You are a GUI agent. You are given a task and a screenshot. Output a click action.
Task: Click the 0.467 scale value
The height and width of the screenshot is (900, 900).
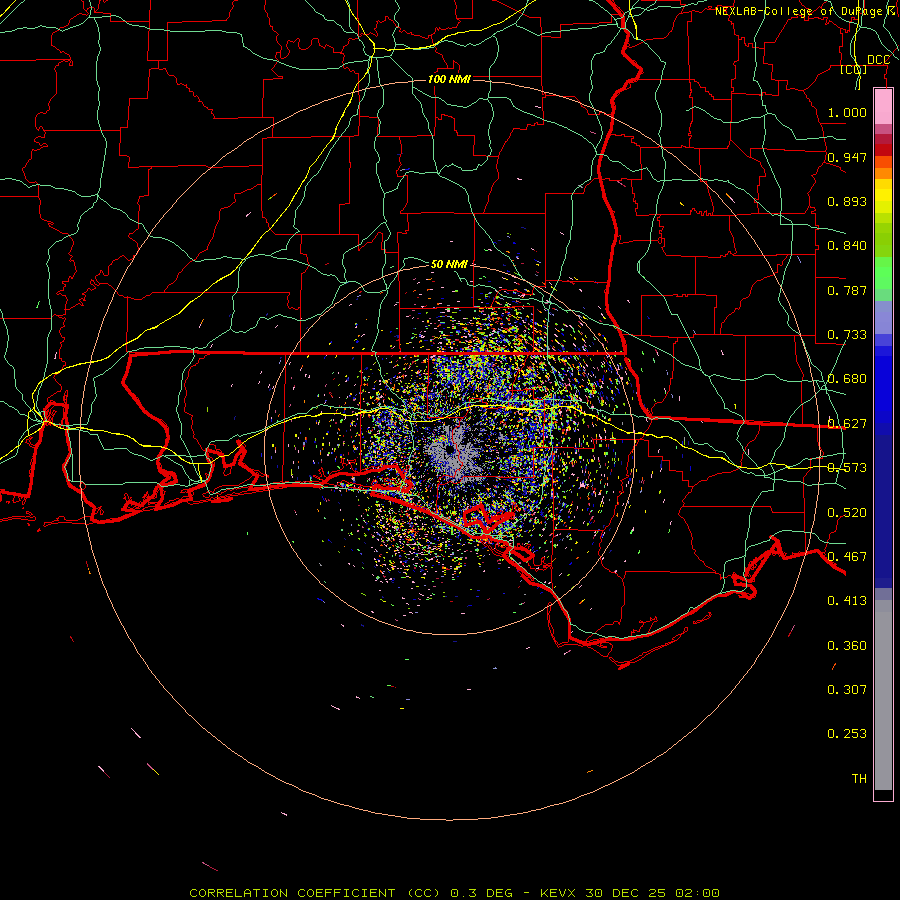pyautogui.click(x=847, y=557)
